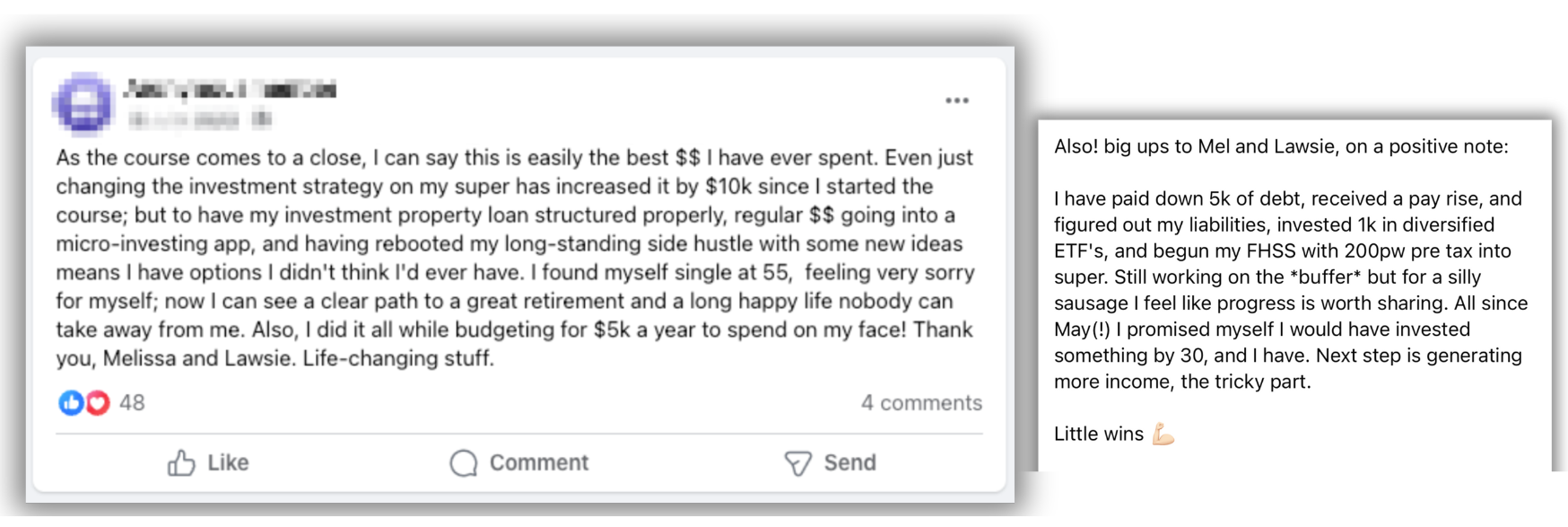Click the Send funnel-shaped icon

click(x=797, y=463)
